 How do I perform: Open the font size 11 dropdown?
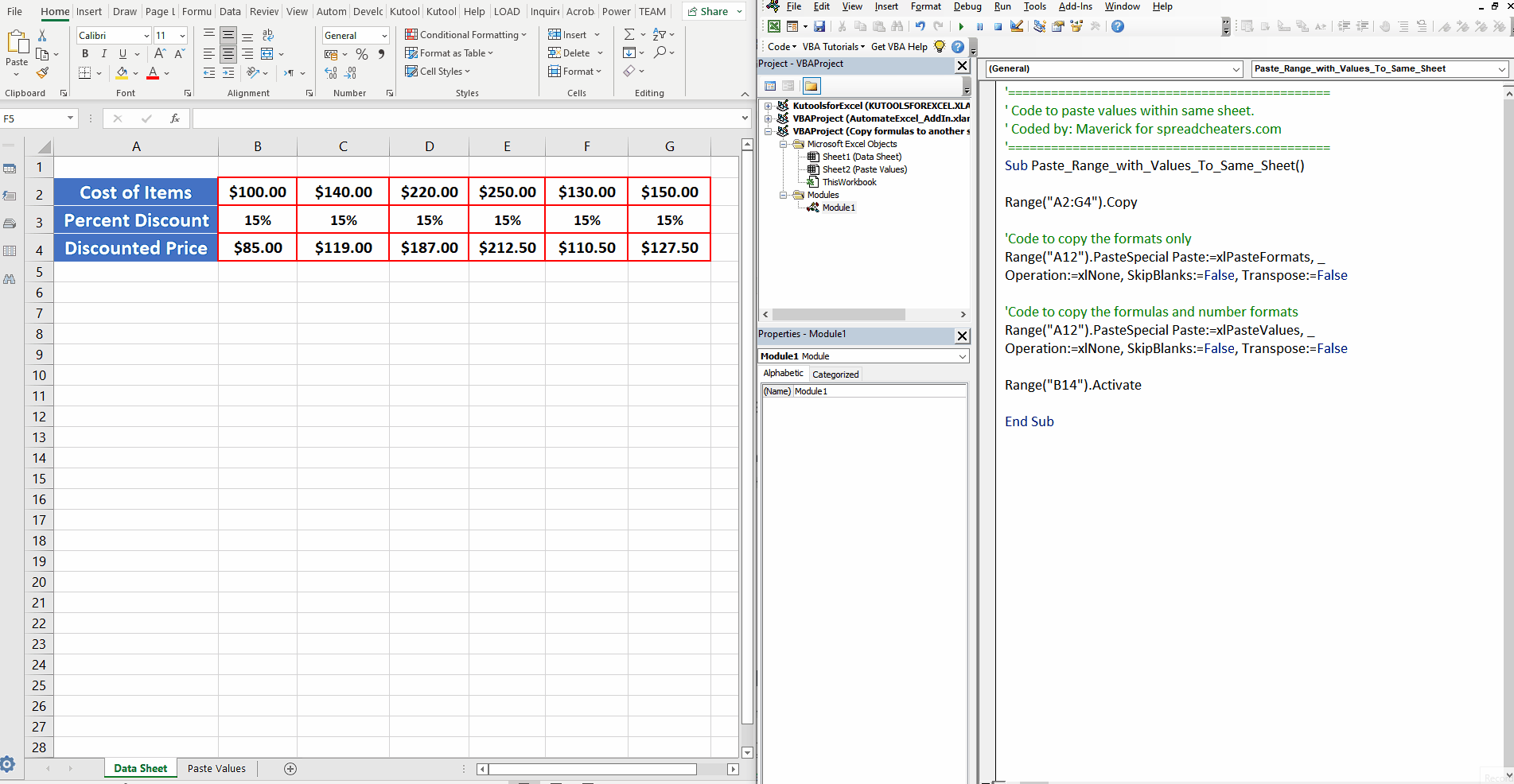tap(182, 36)
